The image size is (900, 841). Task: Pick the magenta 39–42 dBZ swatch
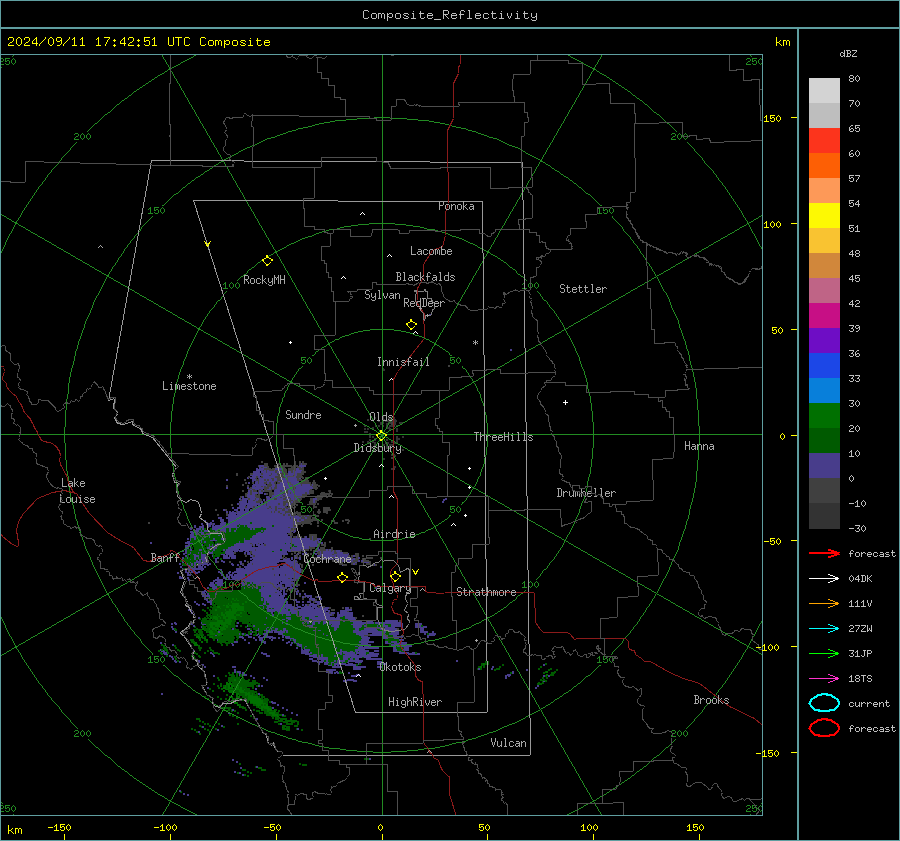(x=824, y=316)
